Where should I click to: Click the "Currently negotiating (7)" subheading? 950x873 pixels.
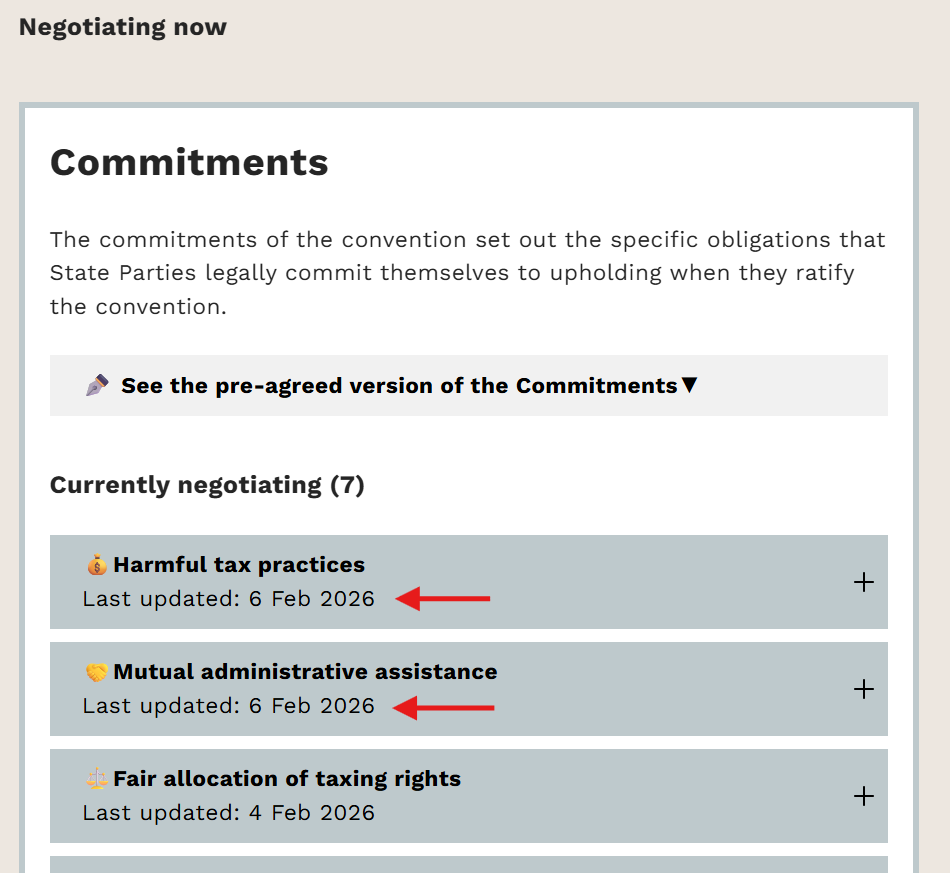(x=207, y=485)
